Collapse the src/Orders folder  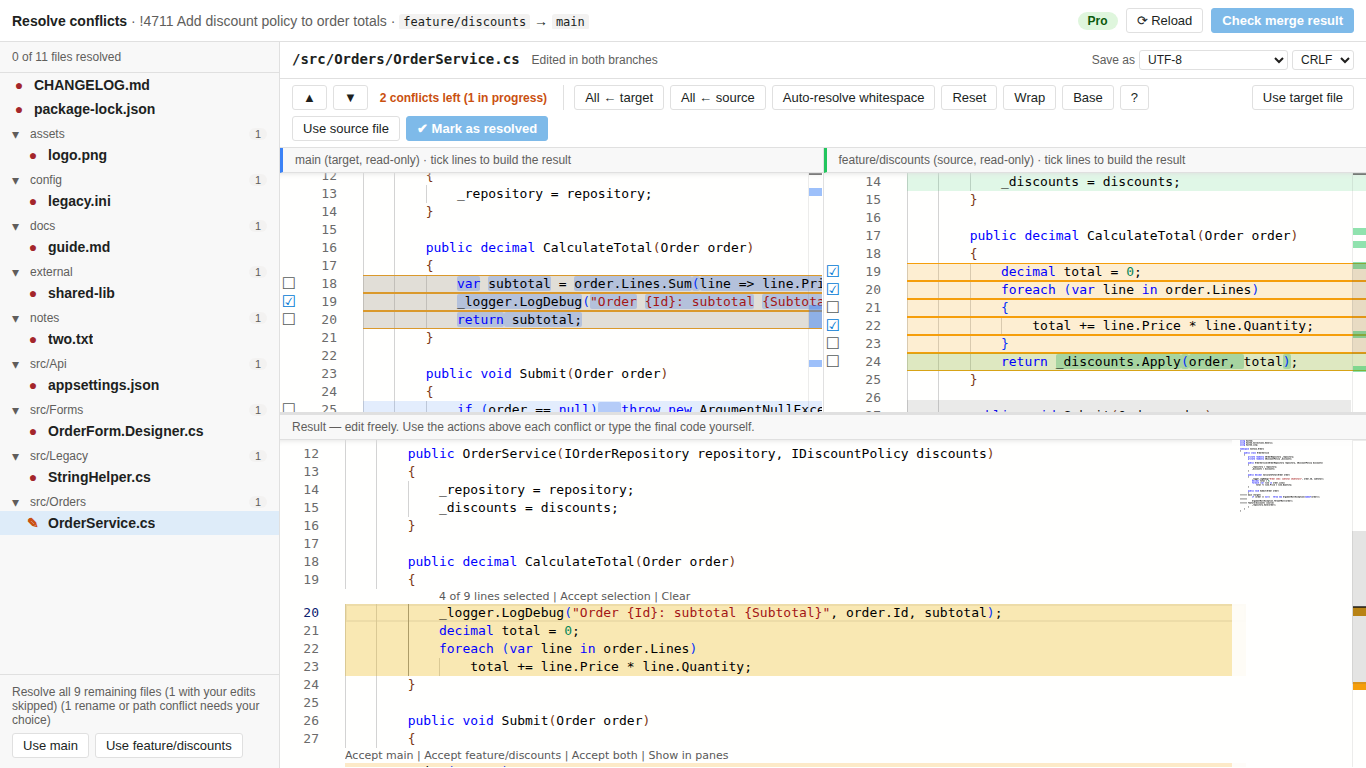pos(16,502)
